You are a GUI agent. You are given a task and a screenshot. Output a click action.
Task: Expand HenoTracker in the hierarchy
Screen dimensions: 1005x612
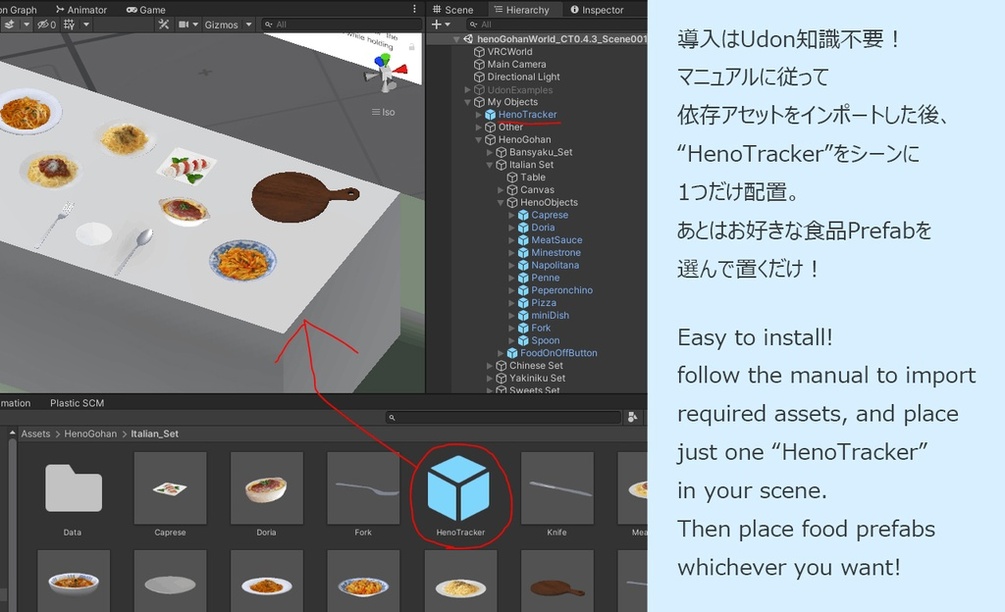tap(479, 115)
